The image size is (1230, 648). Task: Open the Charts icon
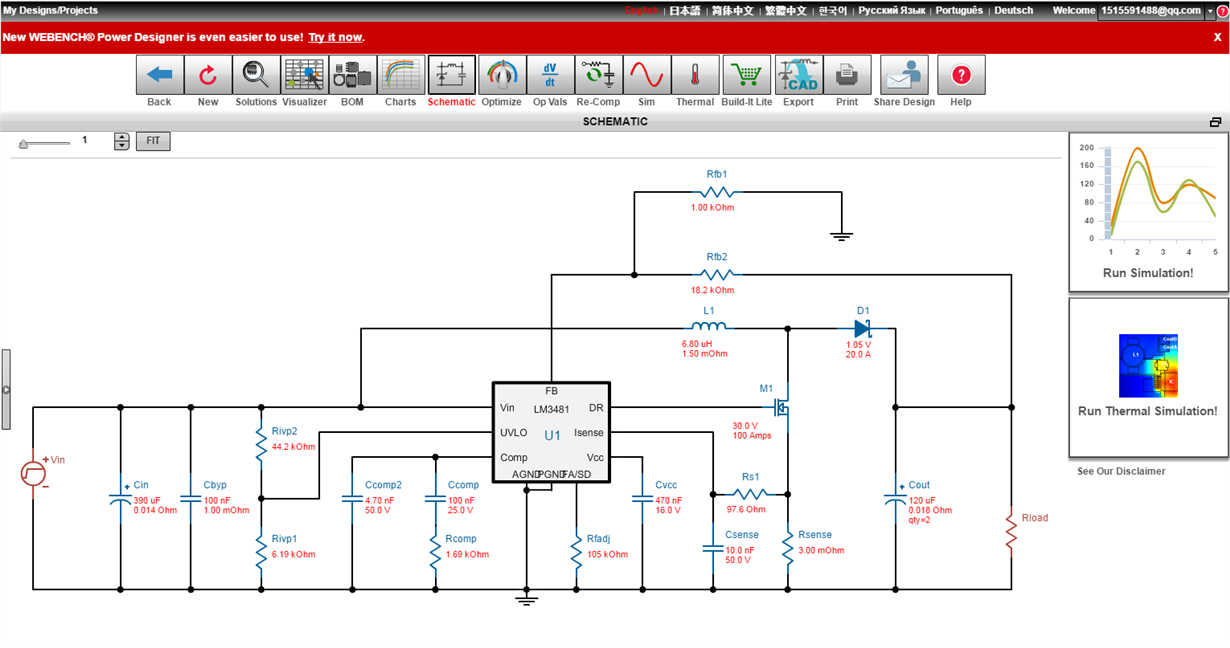pos(400,75)
